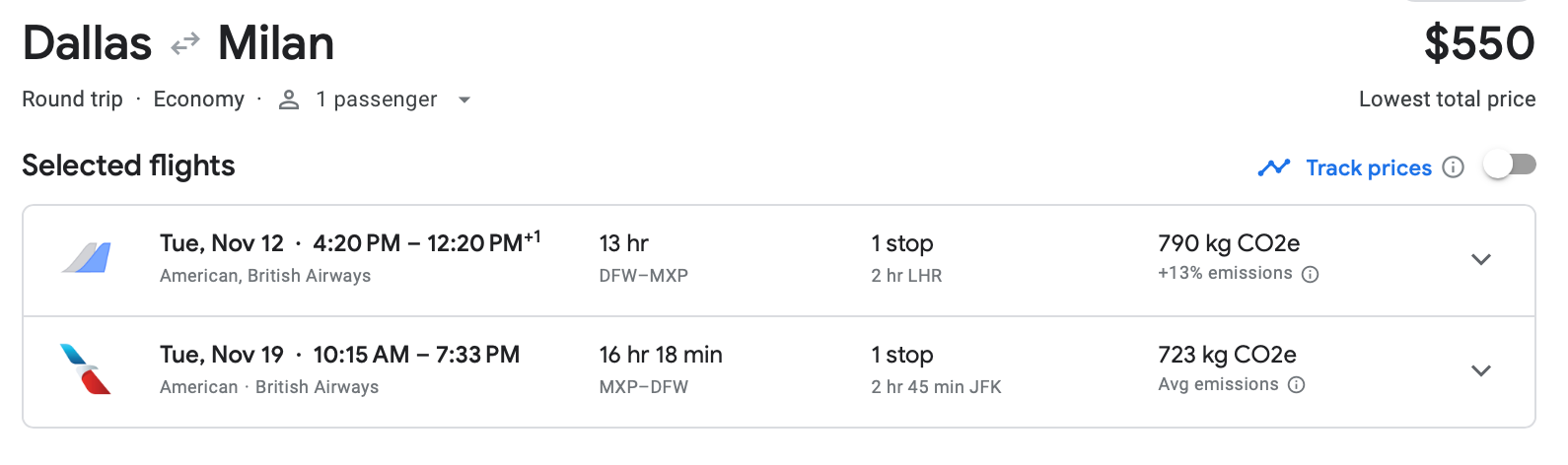This screenshot has width=1568, height=465.
Task: Expand the Tue, Nov 19 flight details chevron
Action: (x=1480, y=370)
